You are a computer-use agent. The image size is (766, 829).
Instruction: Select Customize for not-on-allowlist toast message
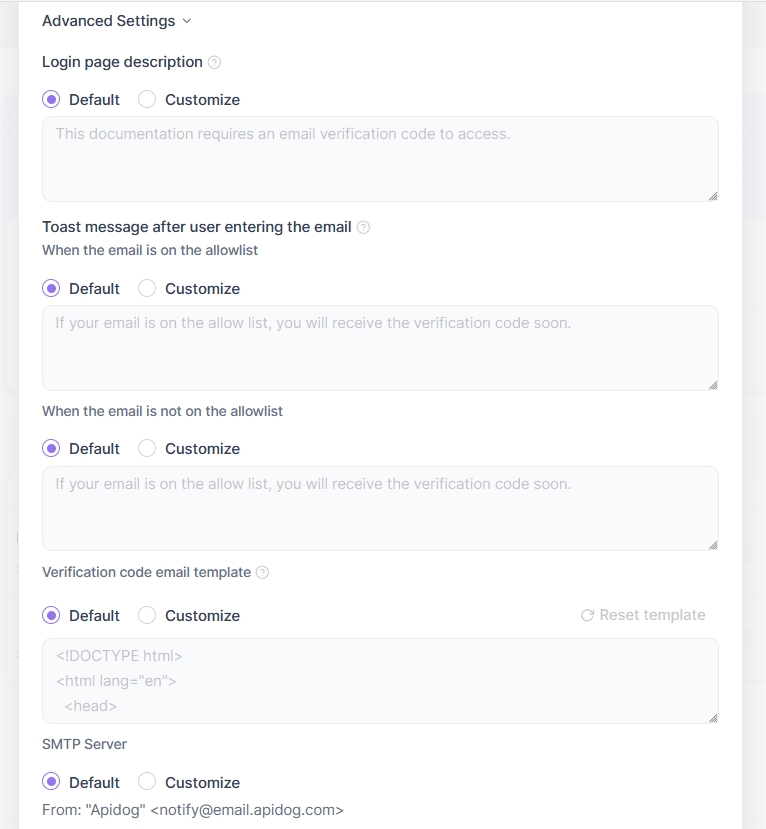(147, 449)
